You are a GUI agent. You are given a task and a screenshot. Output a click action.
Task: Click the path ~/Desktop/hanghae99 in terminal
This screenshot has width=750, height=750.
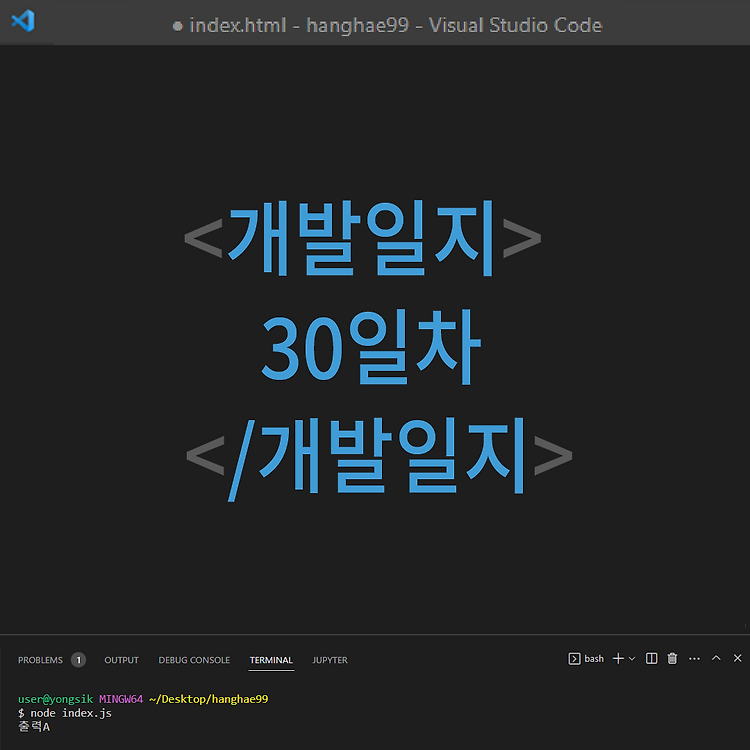click(209, 699)
